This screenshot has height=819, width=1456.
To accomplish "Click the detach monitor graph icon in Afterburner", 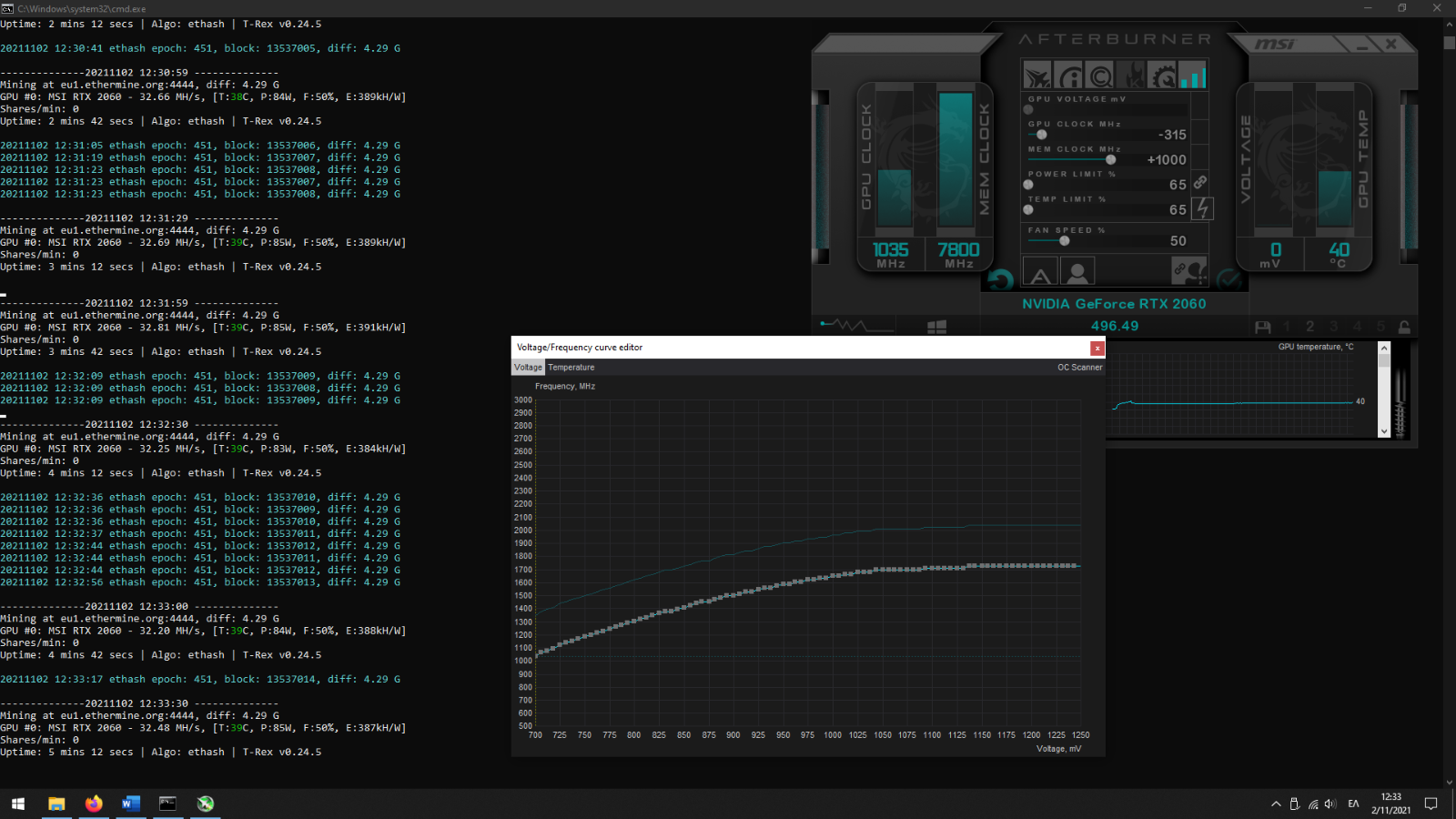I will [855, 326].
